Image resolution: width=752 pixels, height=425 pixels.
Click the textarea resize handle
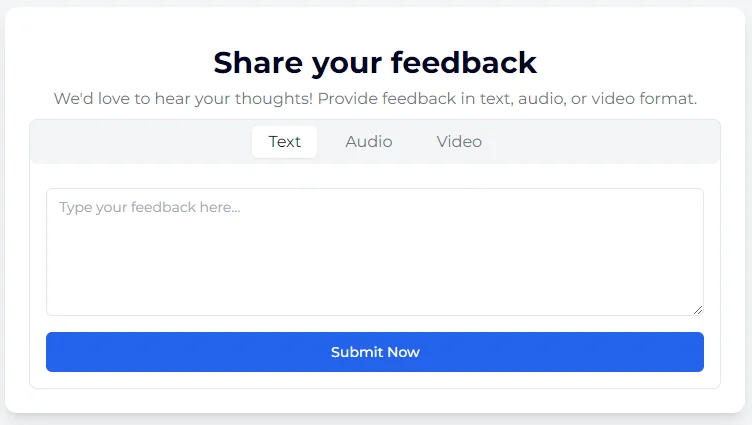698,310
